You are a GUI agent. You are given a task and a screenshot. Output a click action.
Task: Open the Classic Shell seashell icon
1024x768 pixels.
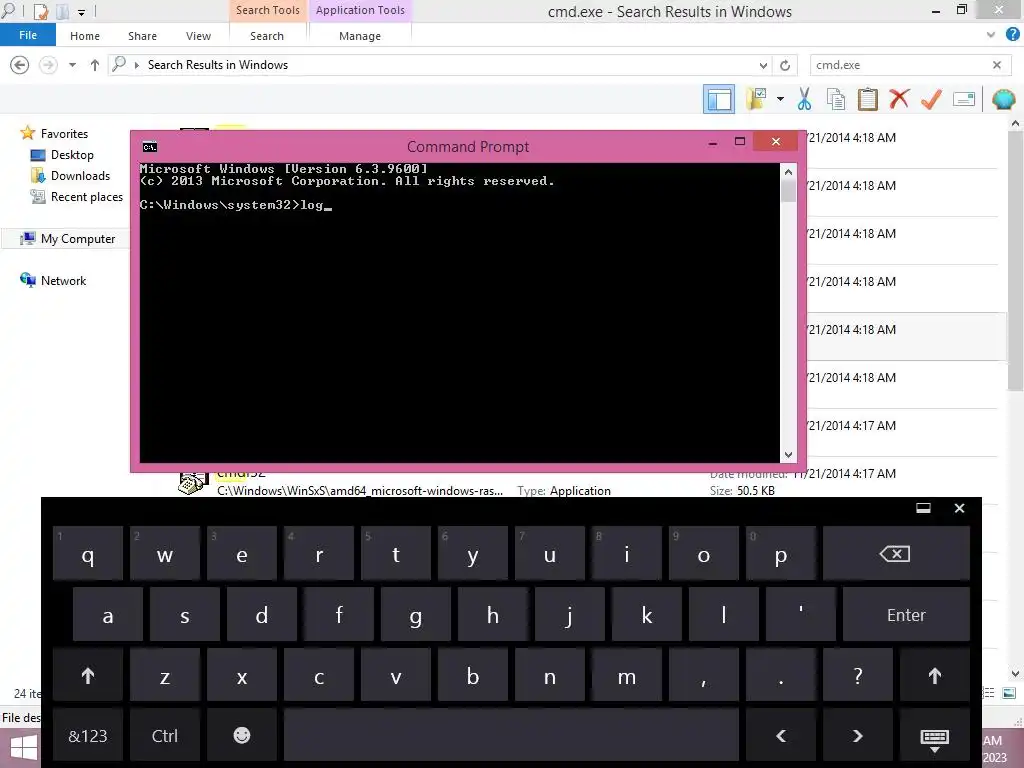[x=1003, y=99]
